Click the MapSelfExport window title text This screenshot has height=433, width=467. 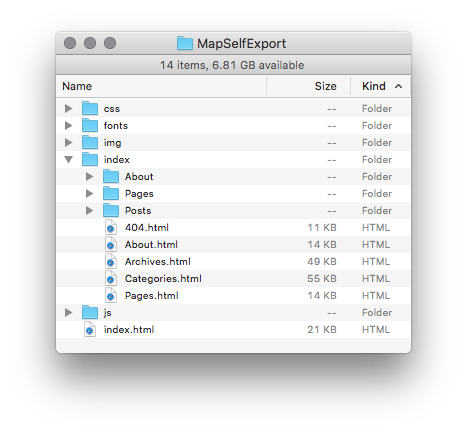click(x=241, y=44)
